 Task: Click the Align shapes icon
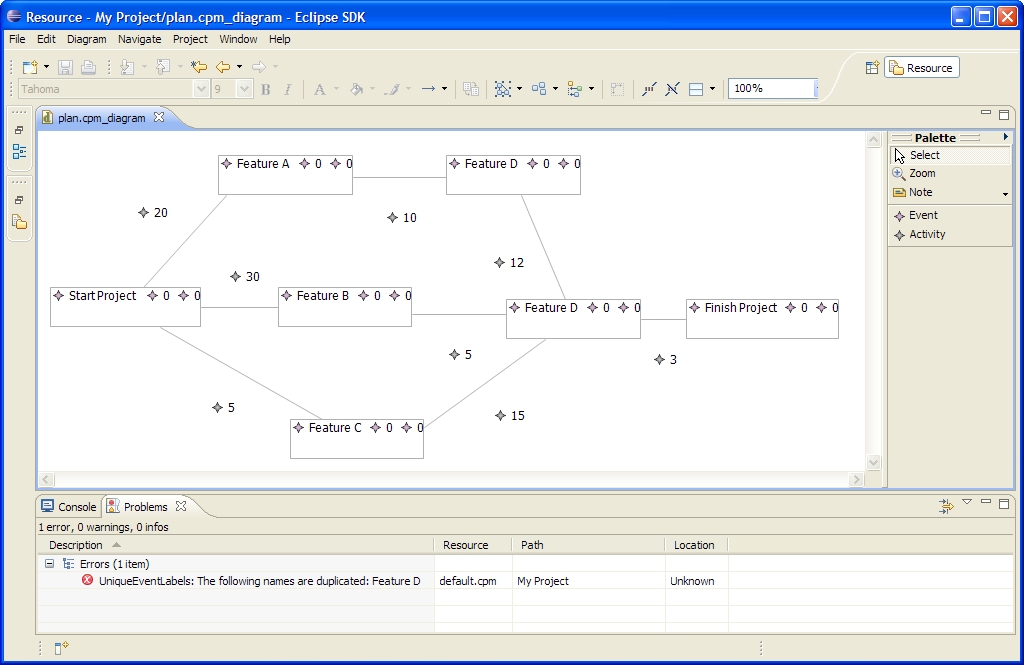(x=575, y=89)
